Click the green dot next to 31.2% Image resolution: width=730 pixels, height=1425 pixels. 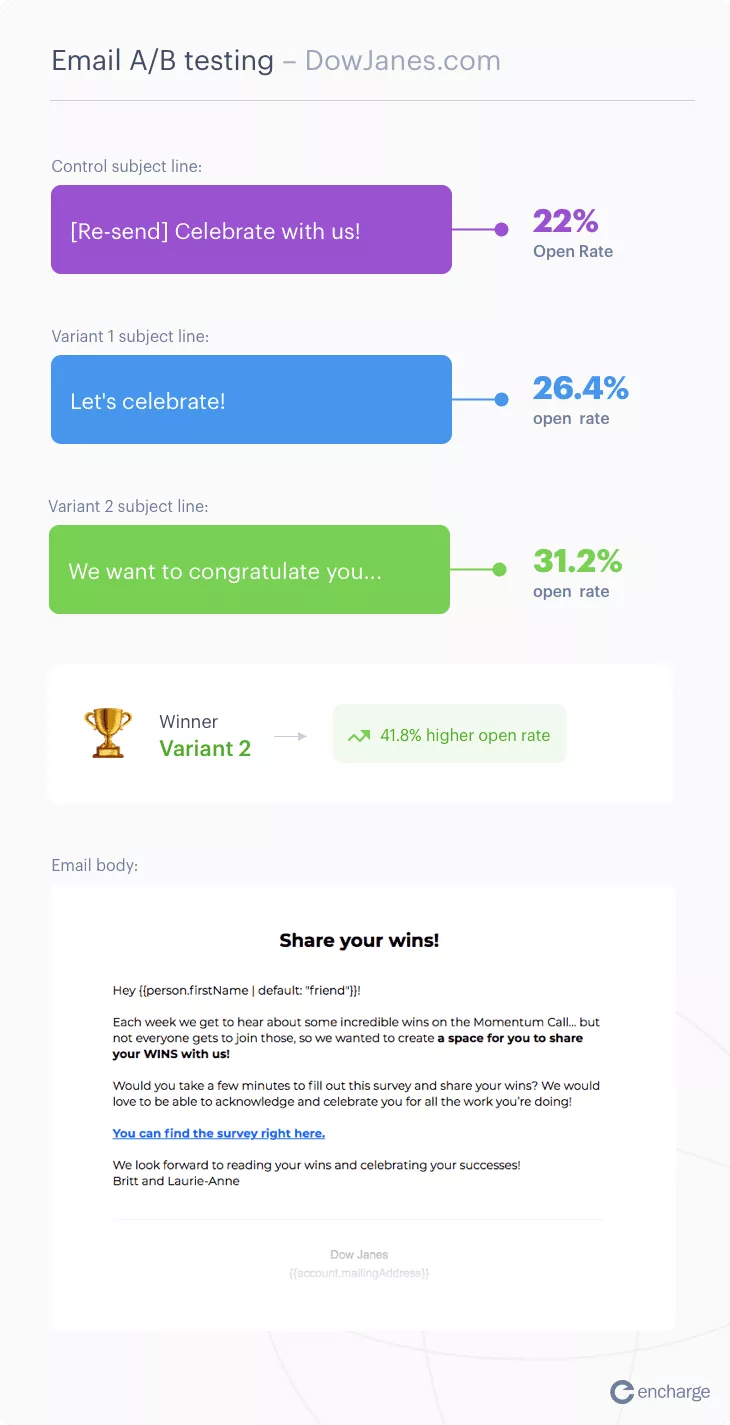500,569
